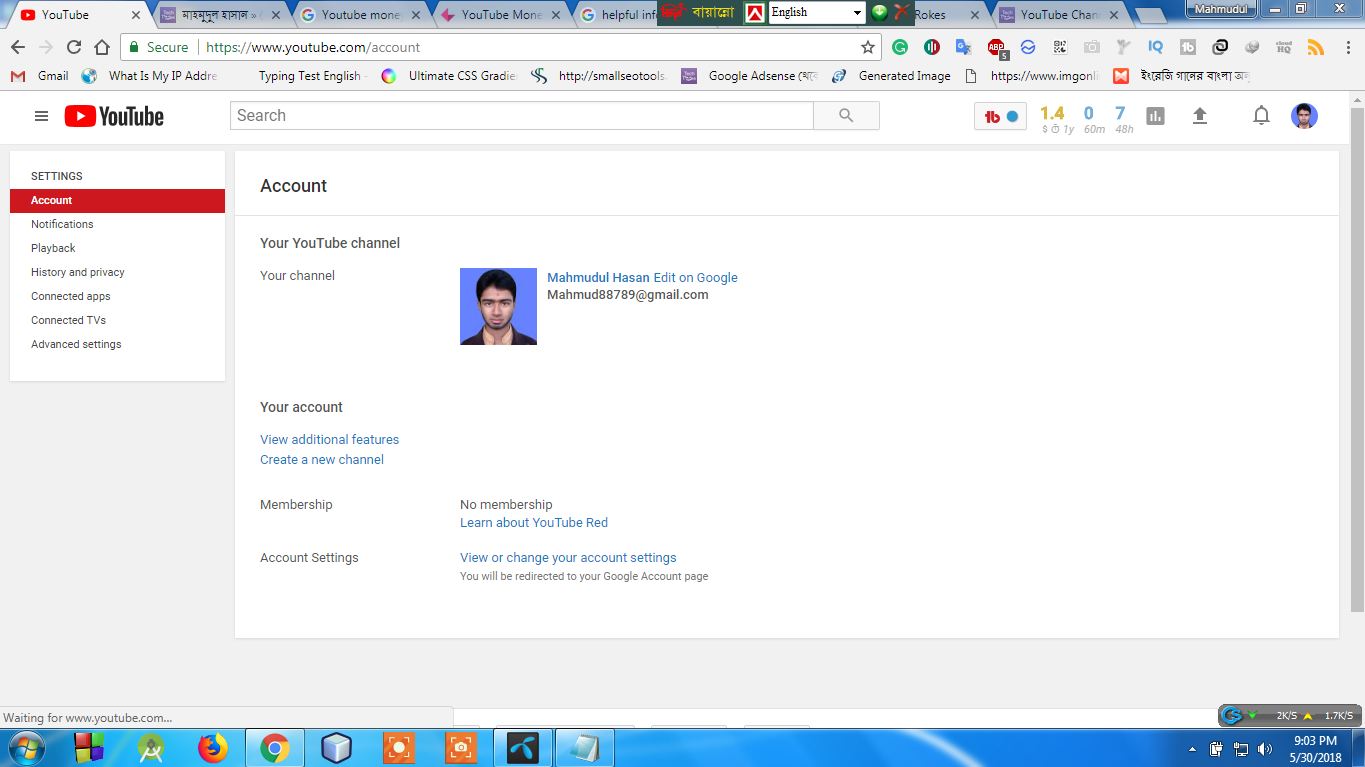This screenshot has height=767, width=1365.
Task: Switch to the 'YouTube Chan' tab
Action: [x=1059, y=15]
